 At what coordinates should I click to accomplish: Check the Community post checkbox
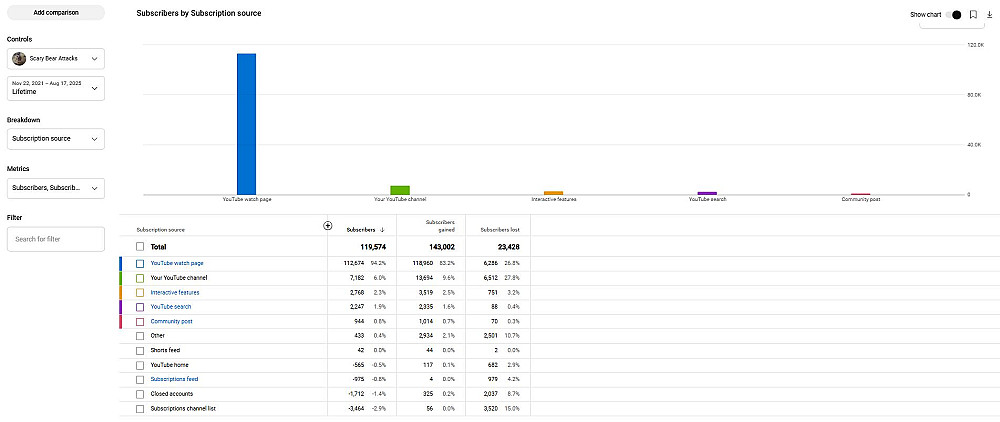tap(140, 321)
